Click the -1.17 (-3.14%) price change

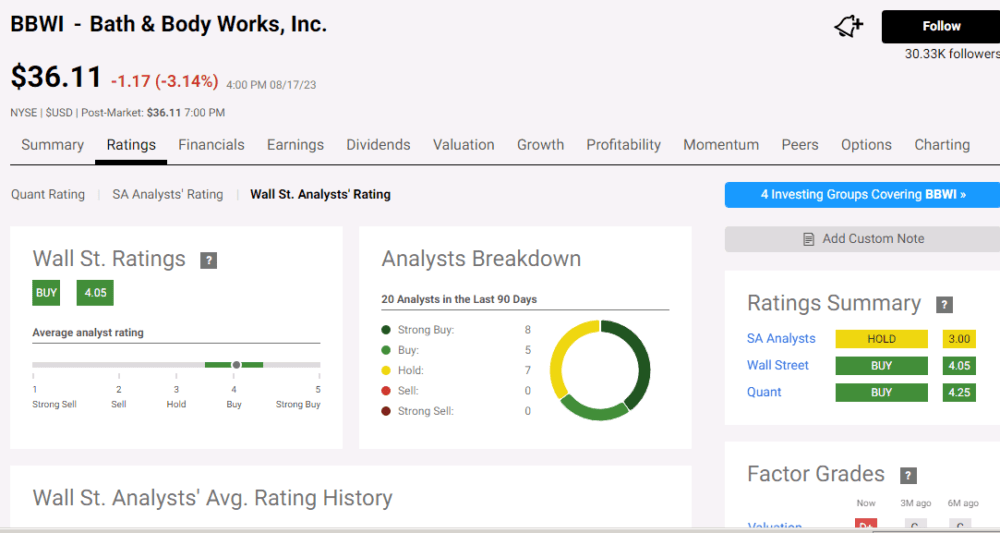coord(165,82)
